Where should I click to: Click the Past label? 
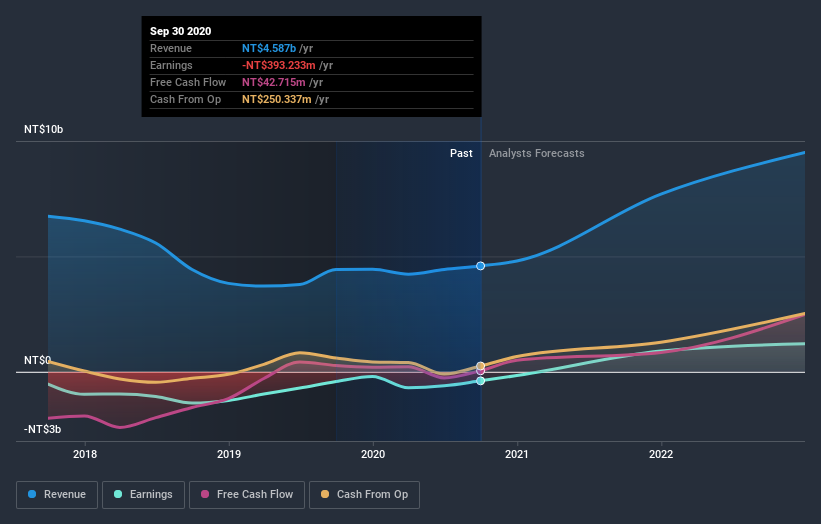coord(461,153)
